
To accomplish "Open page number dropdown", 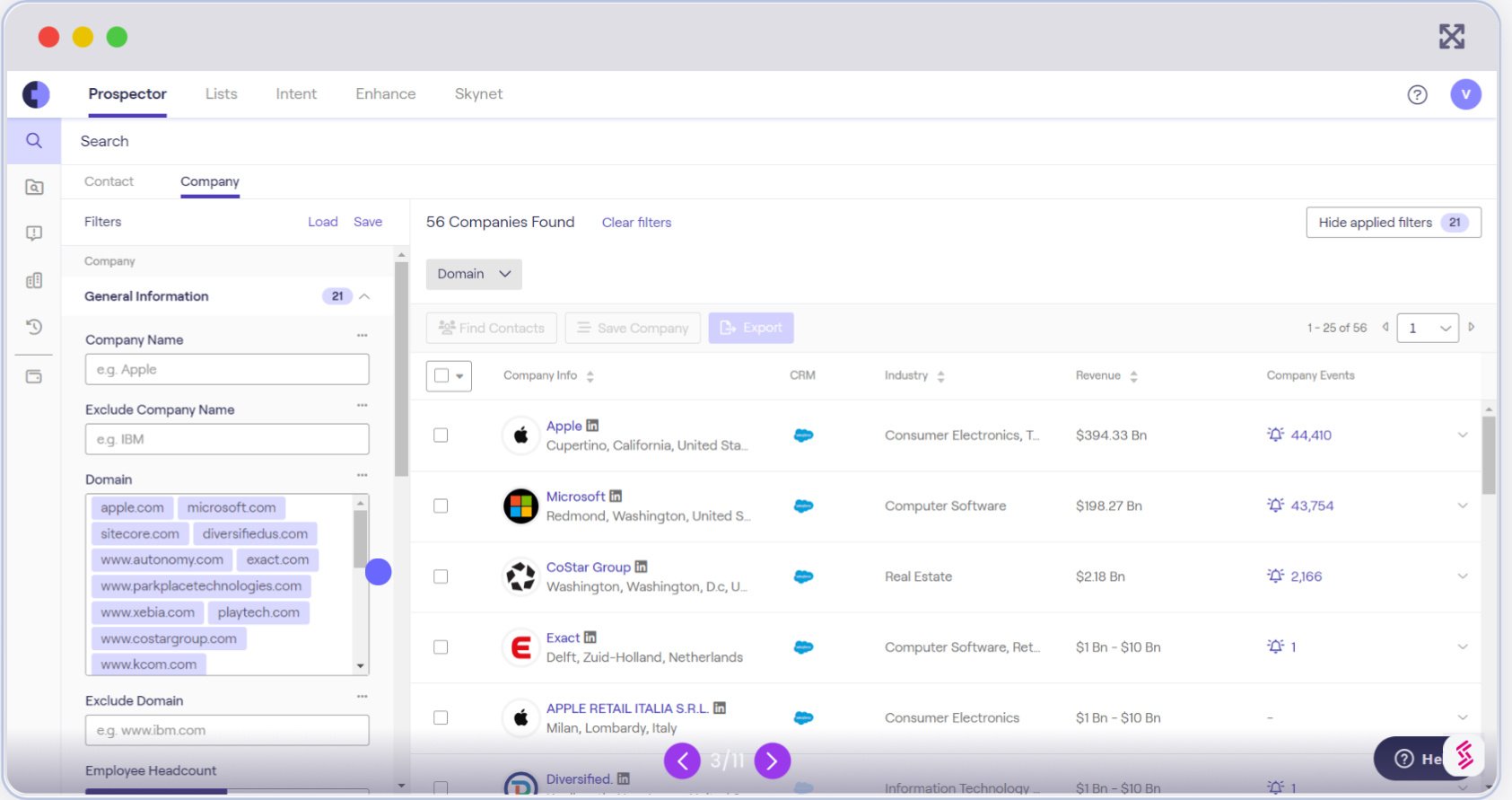I will (1428, 328).
